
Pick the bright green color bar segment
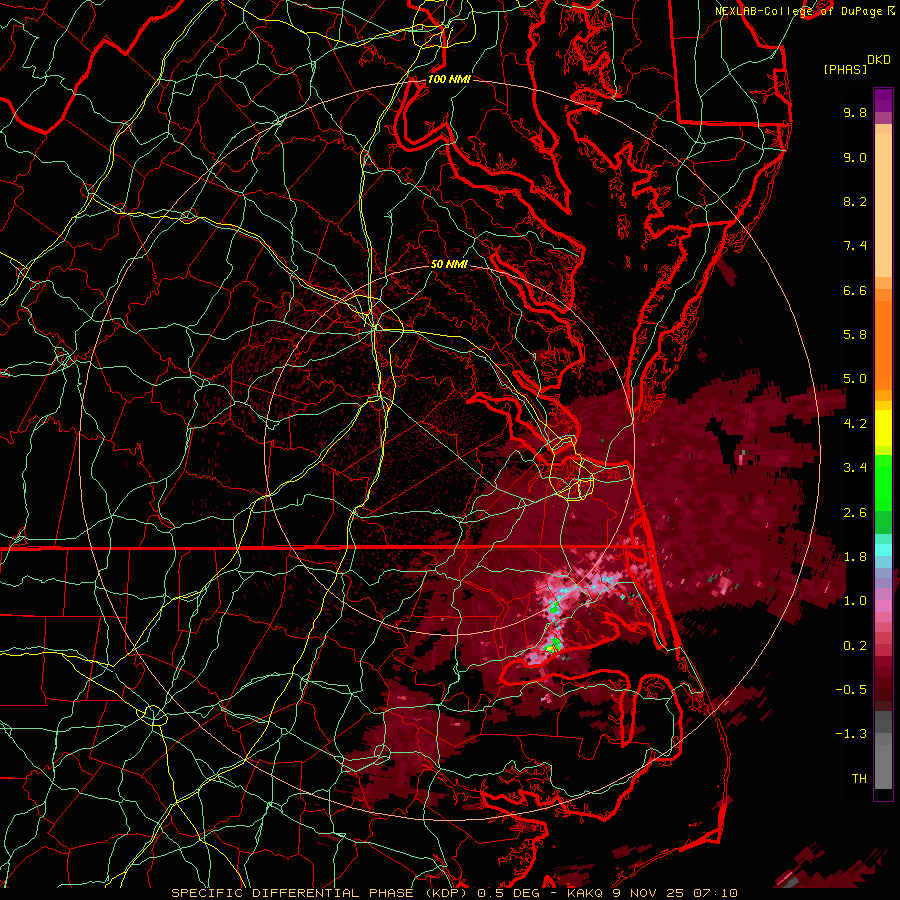click(x=883, y=483)
